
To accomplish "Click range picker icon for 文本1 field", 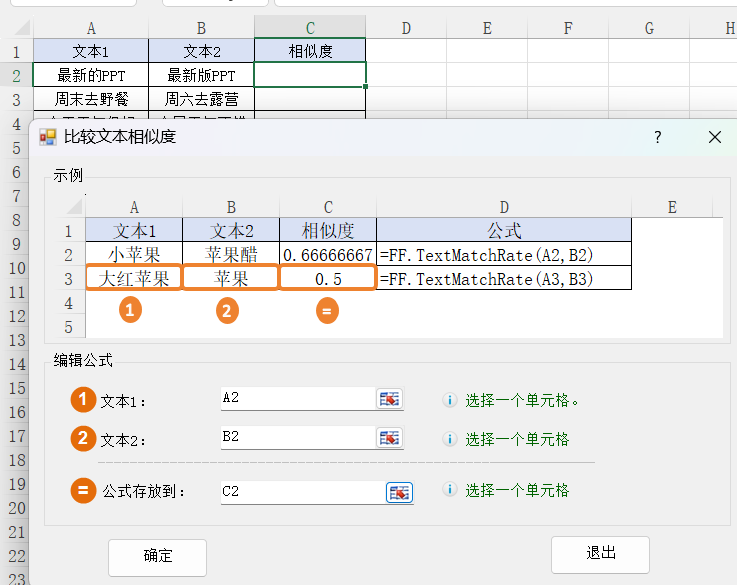I will point(389,399).
